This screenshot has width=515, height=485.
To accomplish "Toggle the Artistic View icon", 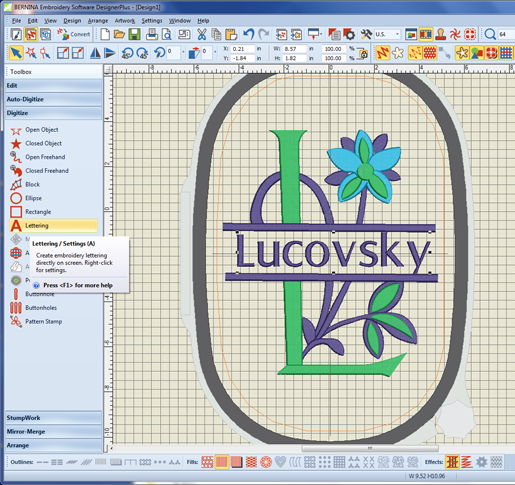I will click(x=430, y=53).
